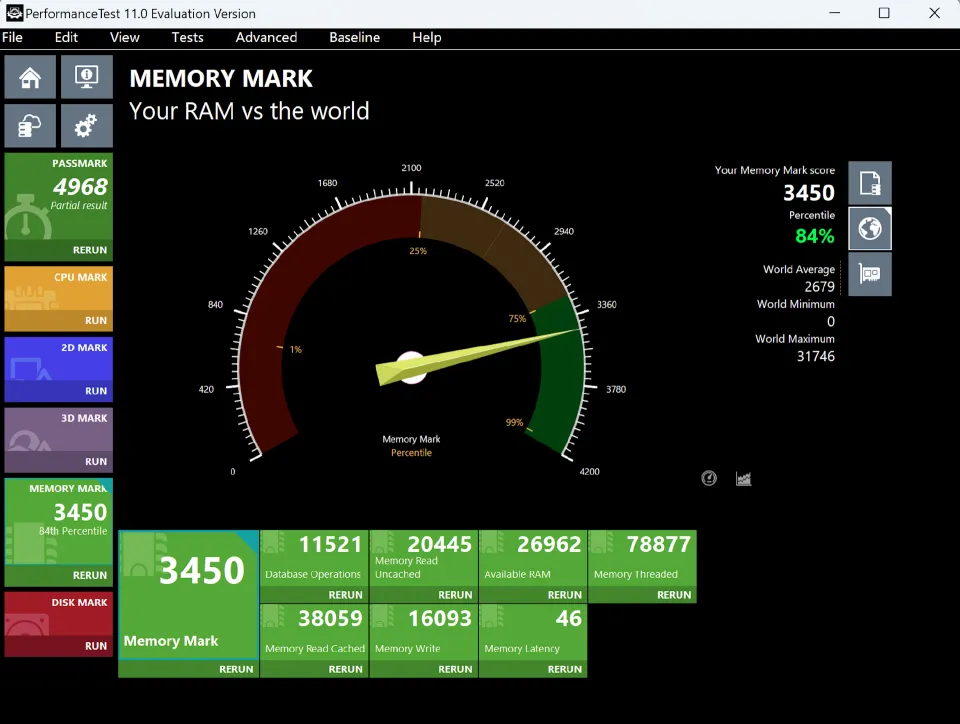
Task: Open the Baseline menu
Action: point(354,37)
